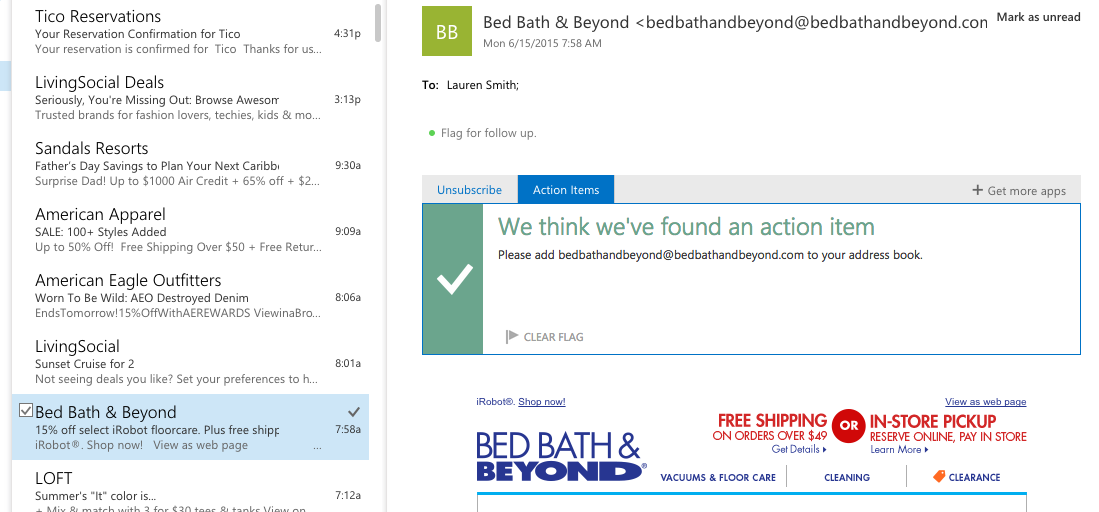This screenshot has width=1099, height=512.
Task: Click Get Details under Free Shipping
Action: (799, 450)
